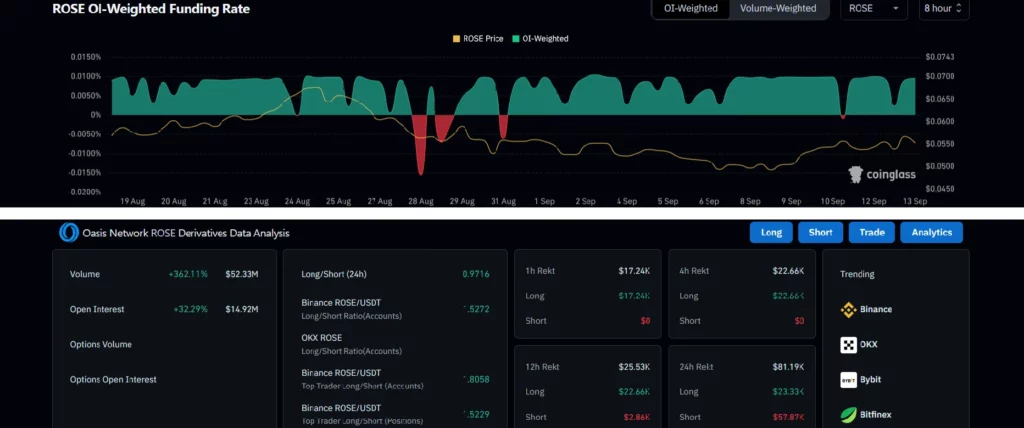
Task: Click the Binance Top Trader Long/Short (Positions) row
Action: [395, 414]
